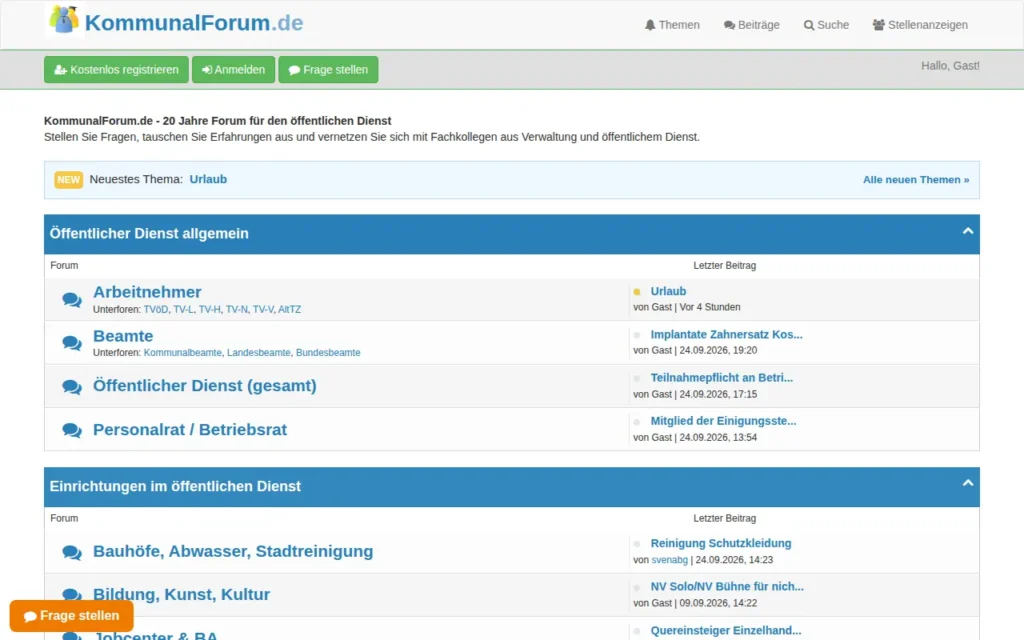1024x640 pixels.
Task: Open Alle neuen Themen link
Action: [x=916, y=180]
